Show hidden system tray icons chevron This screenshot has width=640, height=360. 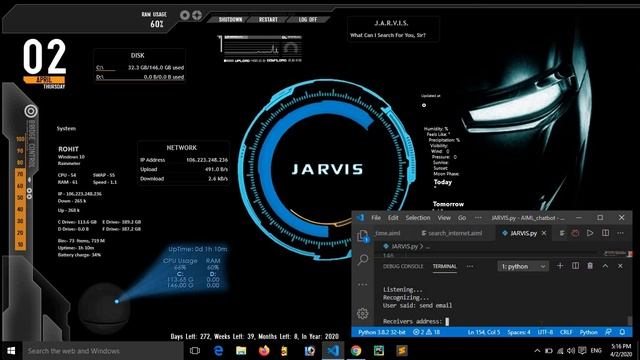pos(537,351)
